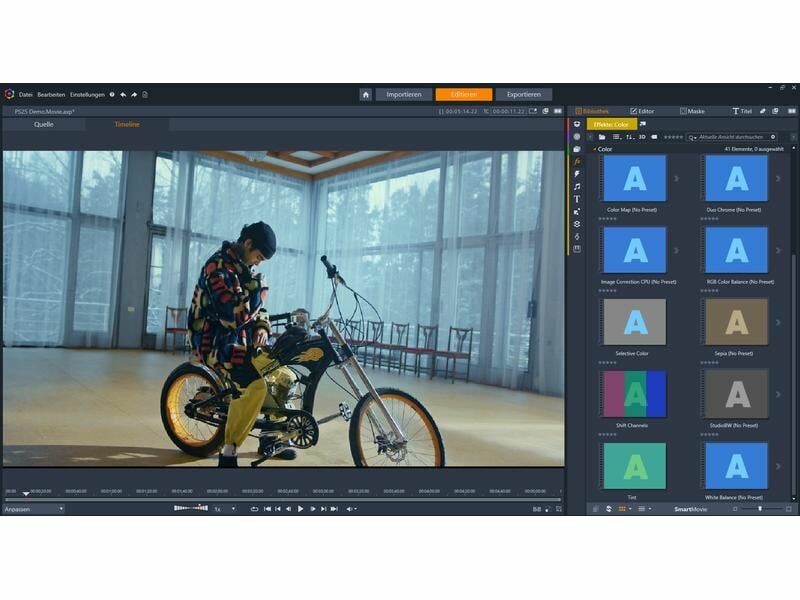Open the Bearbeiten menu

pos(51,95)
